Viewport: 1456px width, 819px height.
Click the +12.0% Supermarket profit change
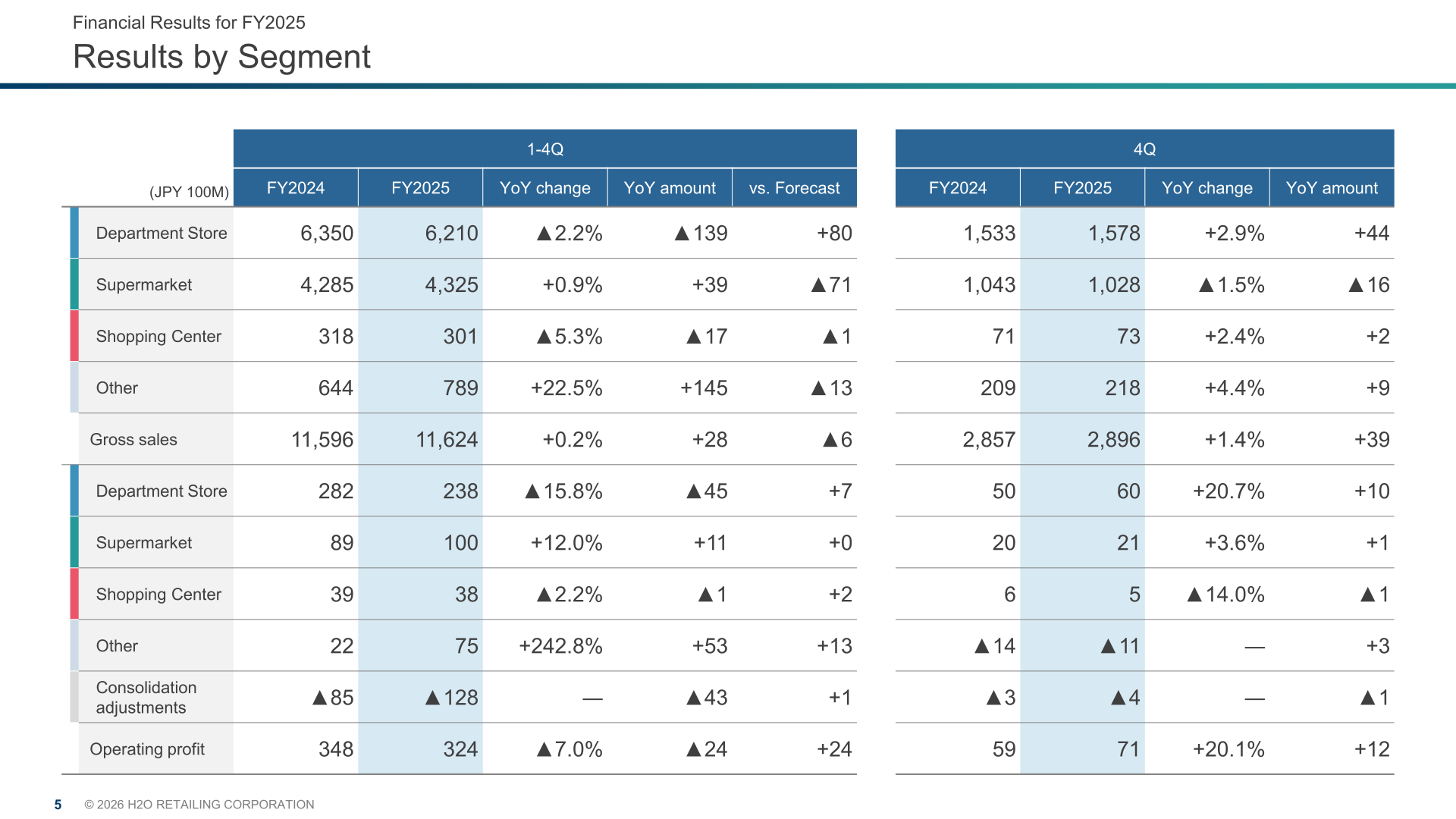point(566,543)
